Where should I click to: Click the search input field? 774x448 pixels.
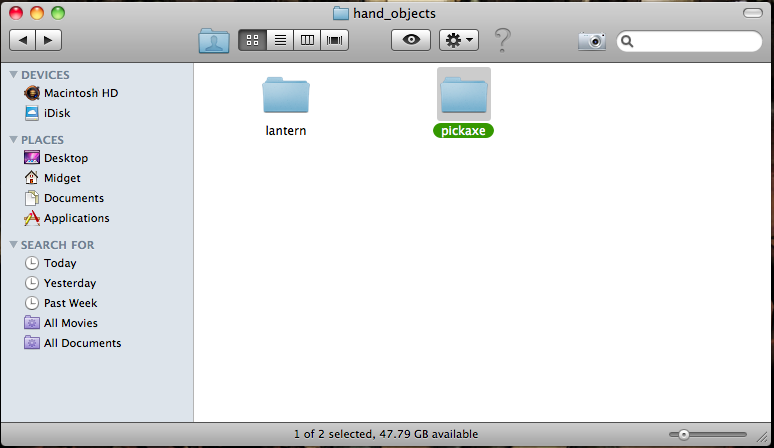pyautogui.click(x=696, y=41)
